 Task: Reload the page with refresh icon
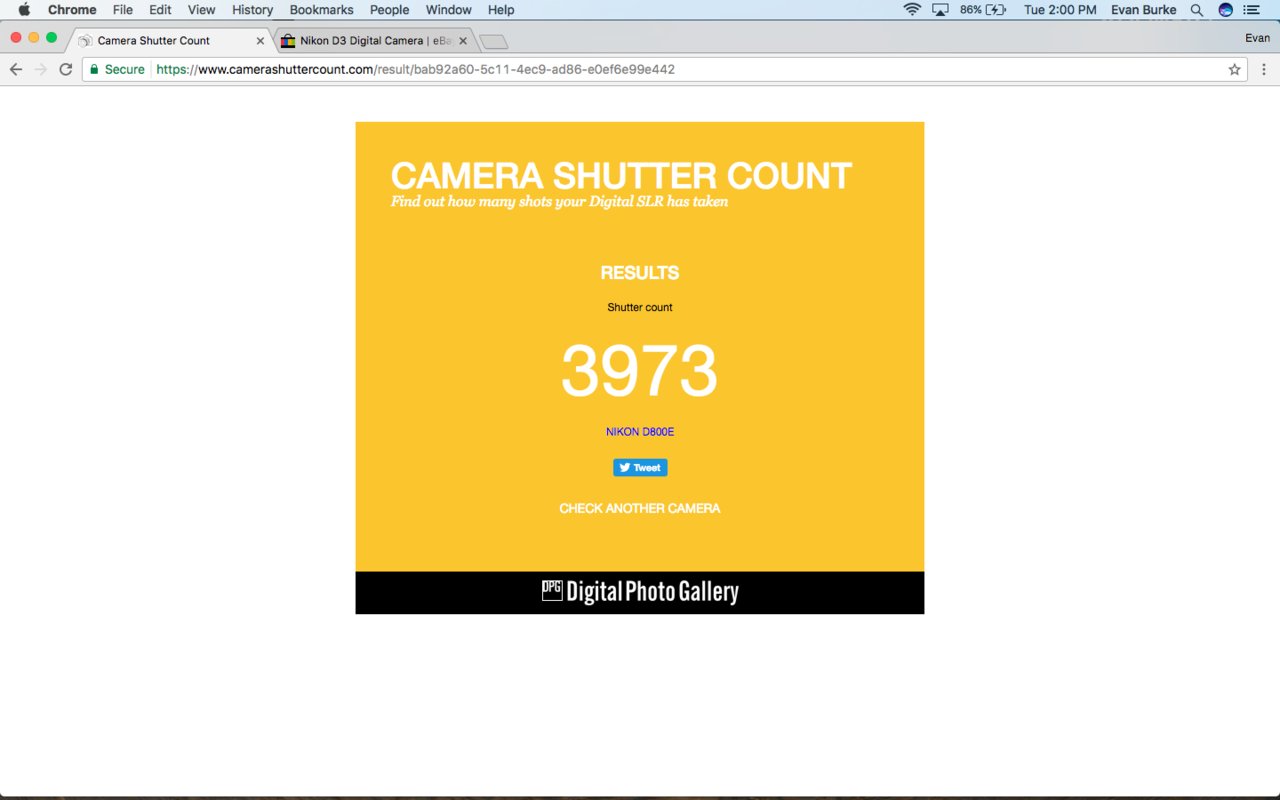pyautogui.click(x=66, y=70)
